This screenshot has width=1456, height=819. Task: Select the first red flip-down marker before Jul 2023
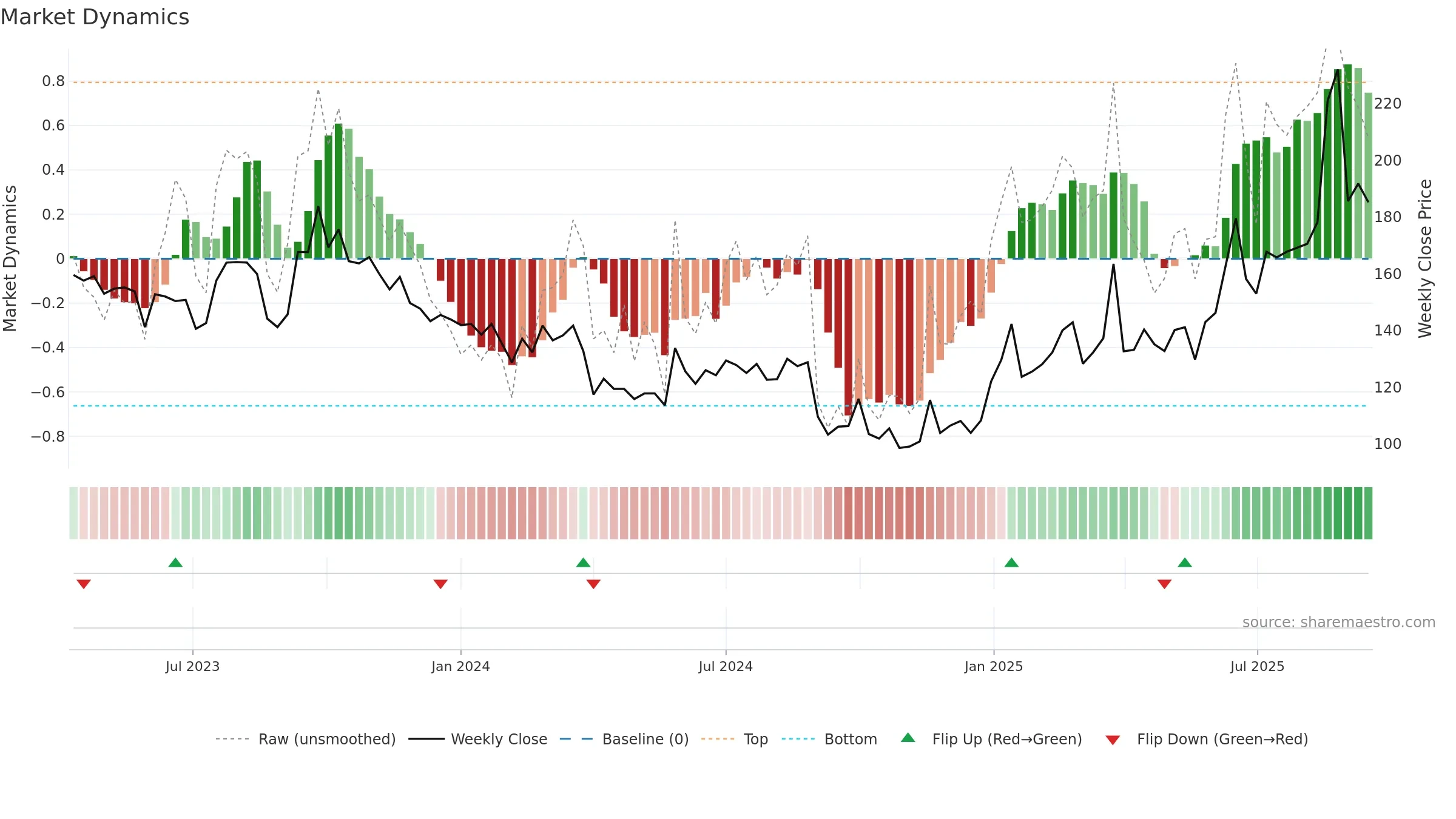(84, 584)
